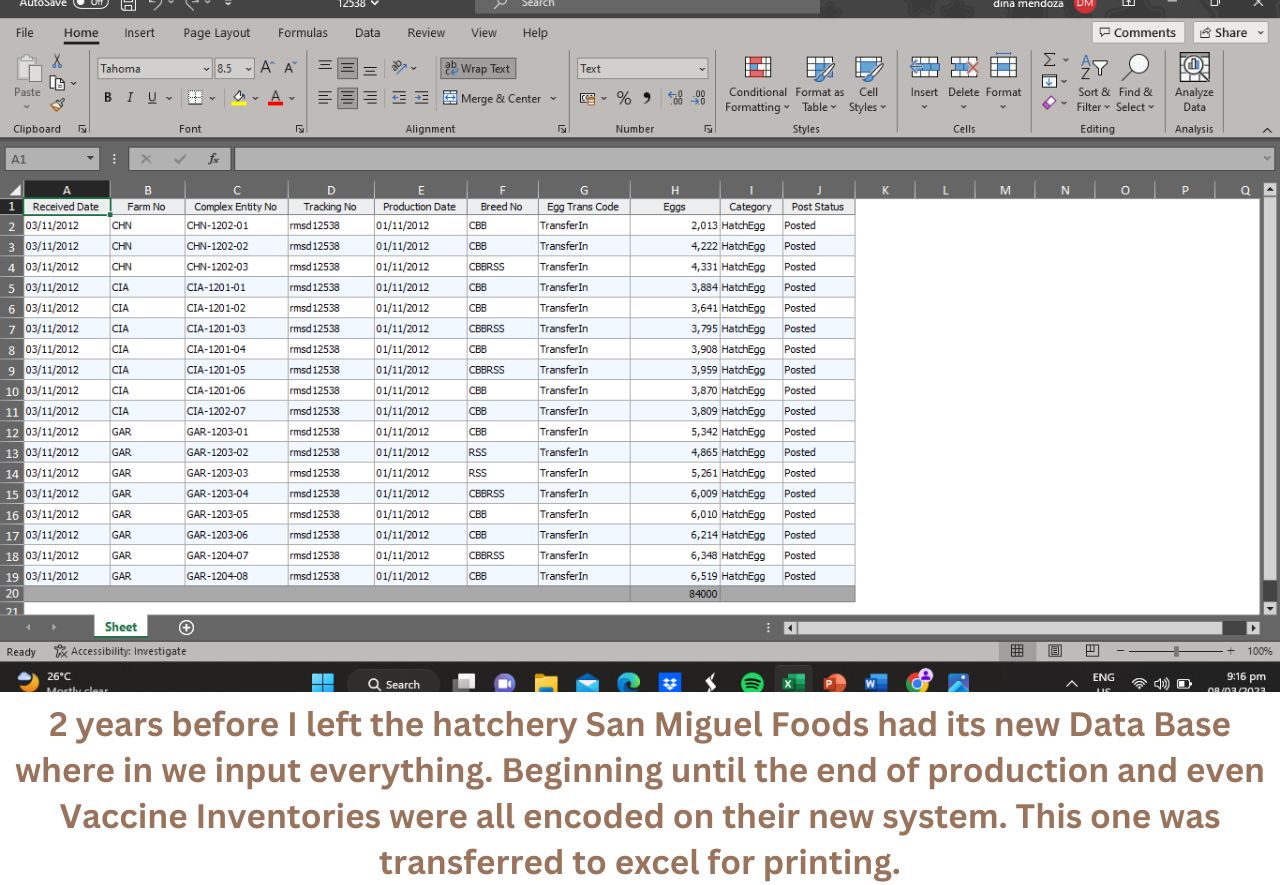Top align cell contents
The image size is (1280, 885).
[x=325, y=68]
